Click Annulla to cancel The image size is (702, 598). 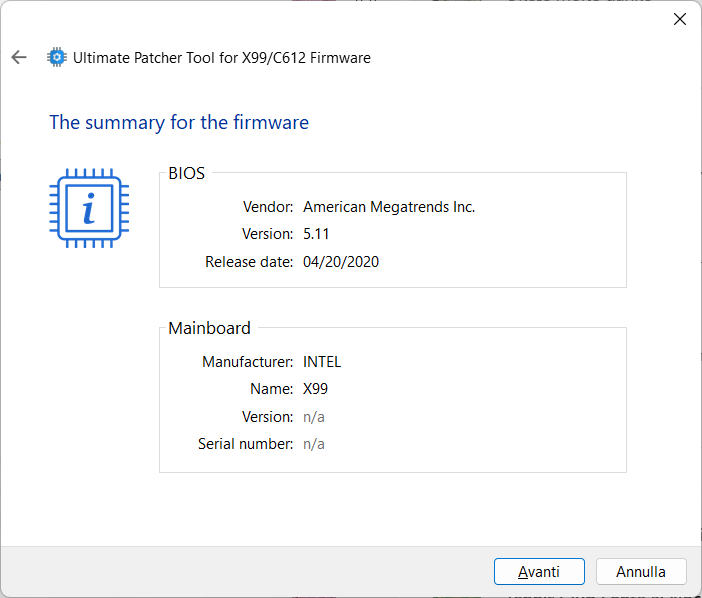[x=641, y=571]
